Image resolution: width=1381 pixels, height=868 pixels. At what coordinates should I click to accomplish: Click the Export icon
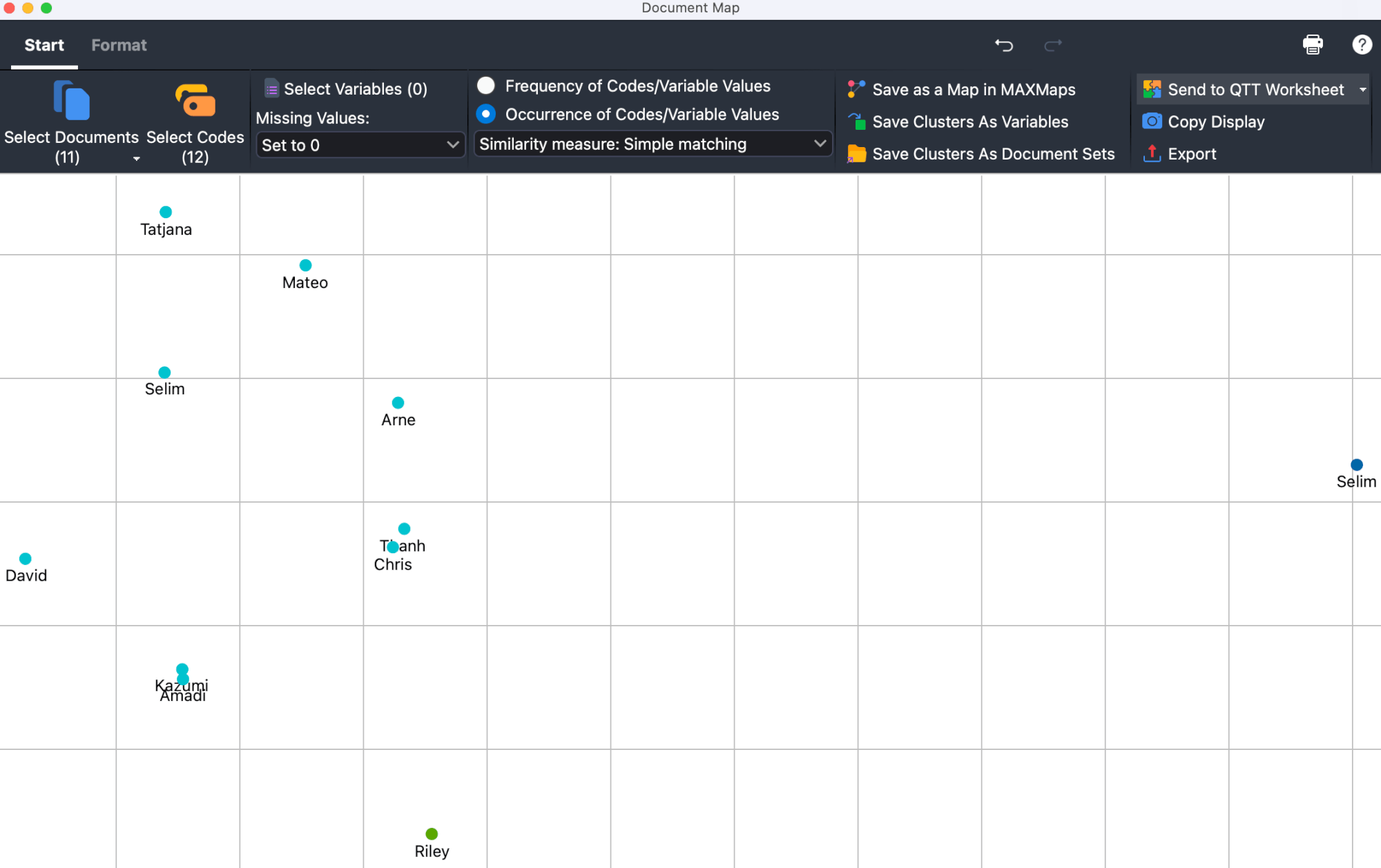pos(1151,153)
